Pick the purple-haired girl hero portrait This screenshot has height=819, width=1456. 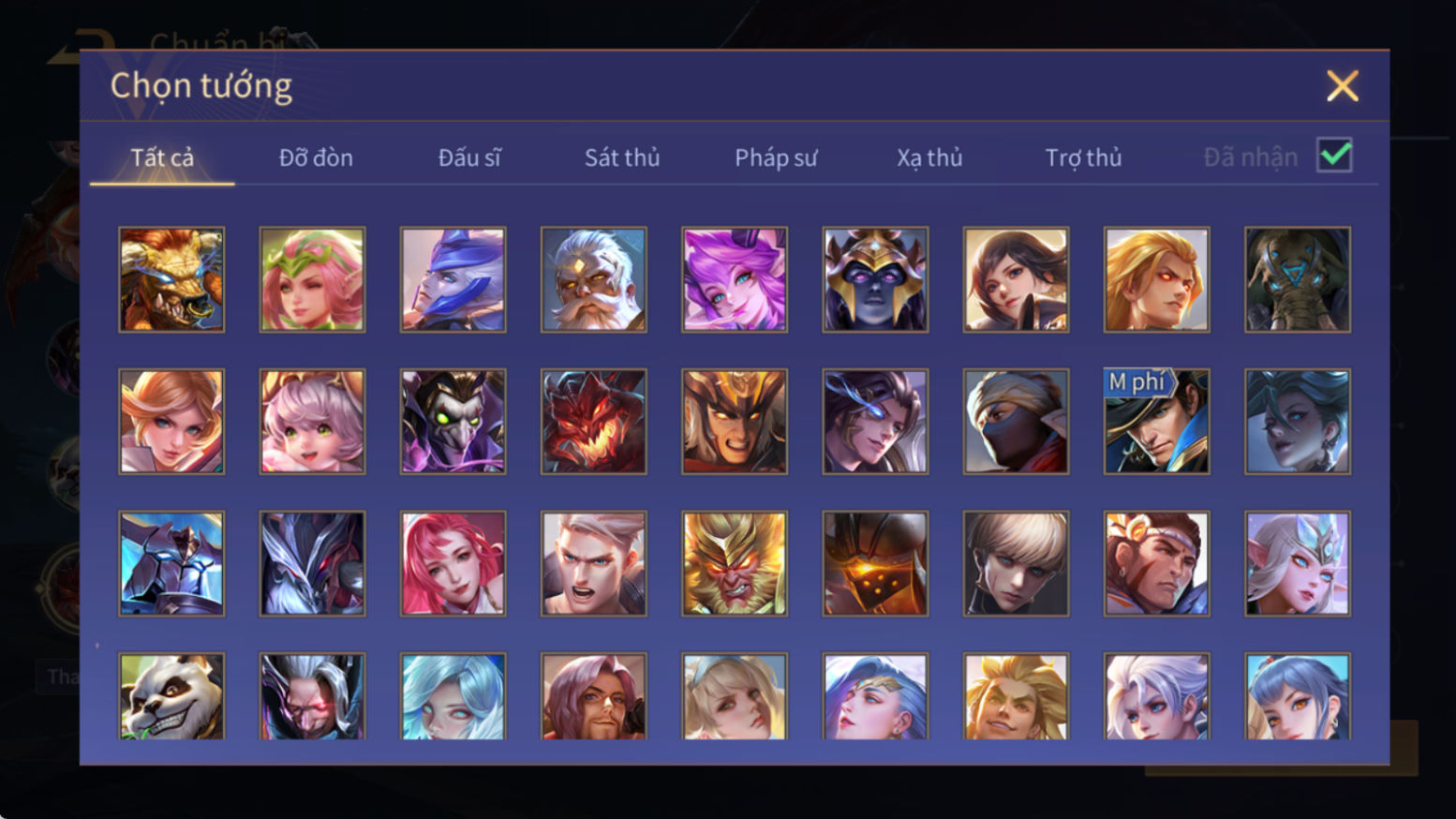pyautogui.click(x=735, y=279)
